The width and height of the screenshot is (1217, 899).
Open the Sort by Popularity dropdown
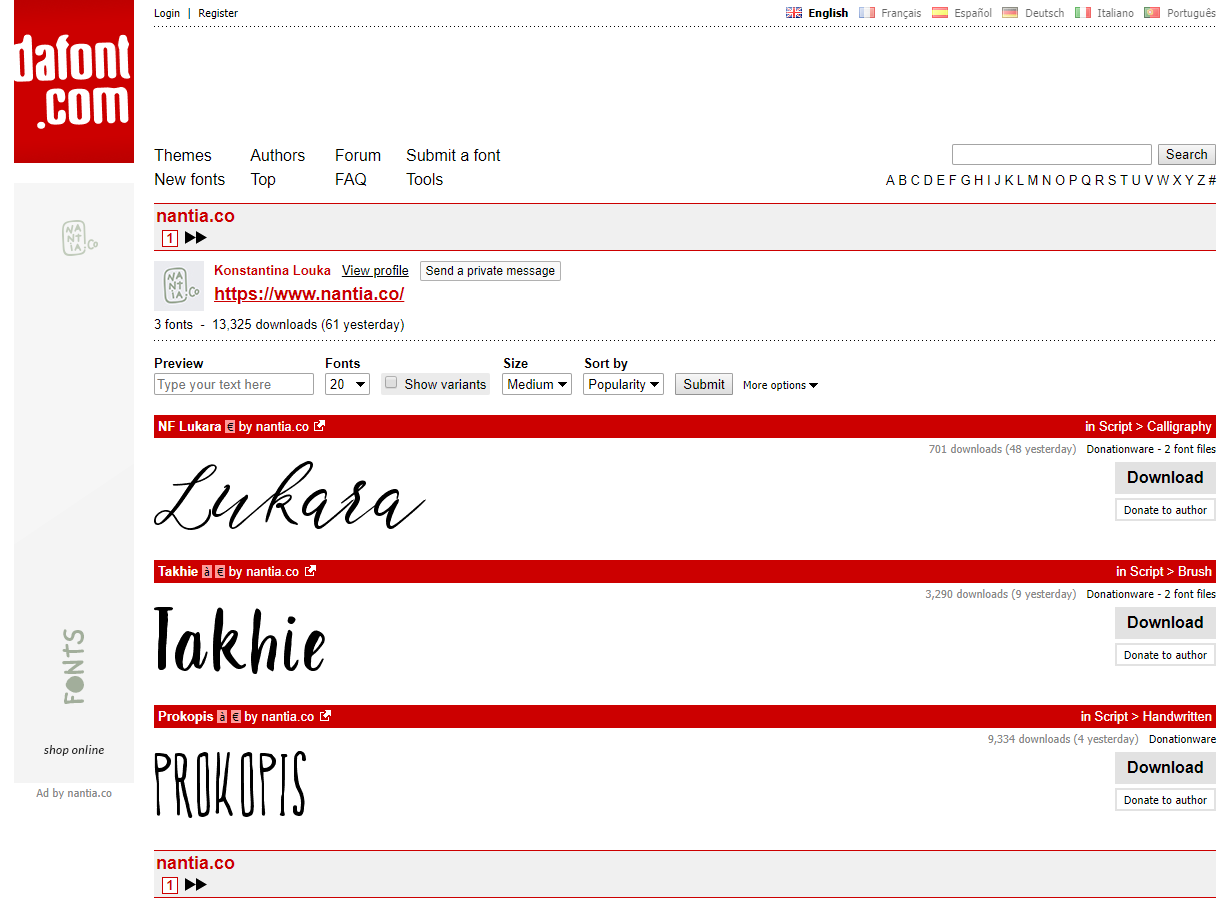624,384
